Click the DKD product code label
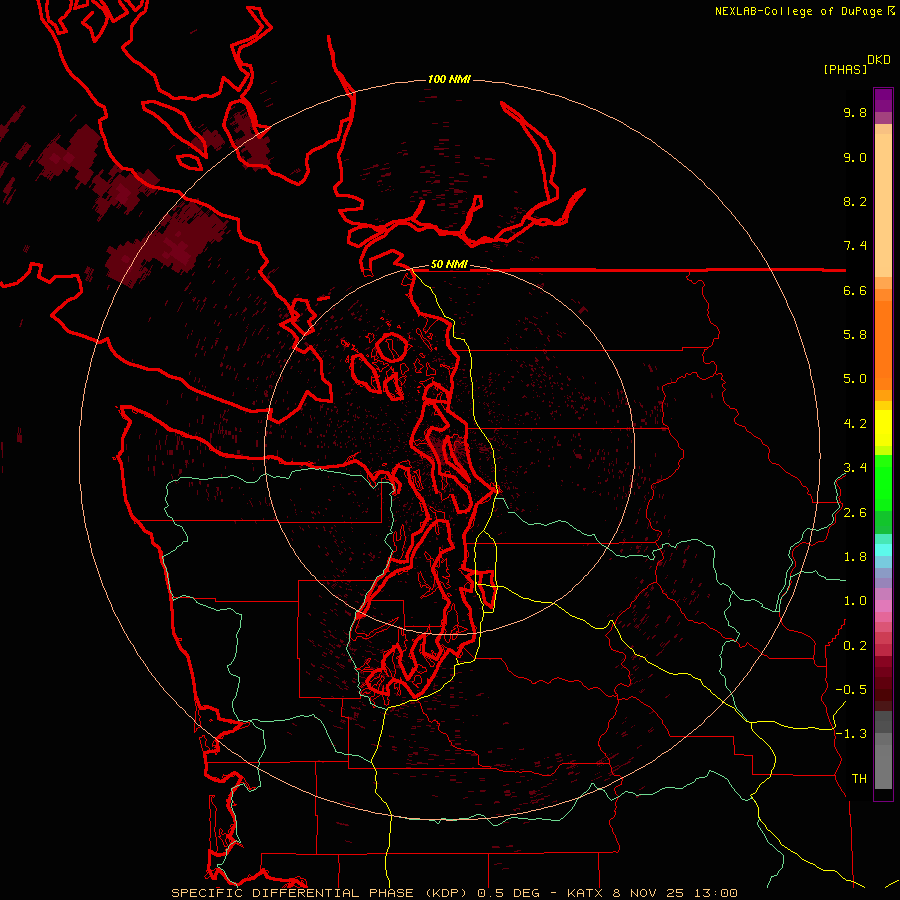This screenshot has height=900, width=900. click(879, 60)
